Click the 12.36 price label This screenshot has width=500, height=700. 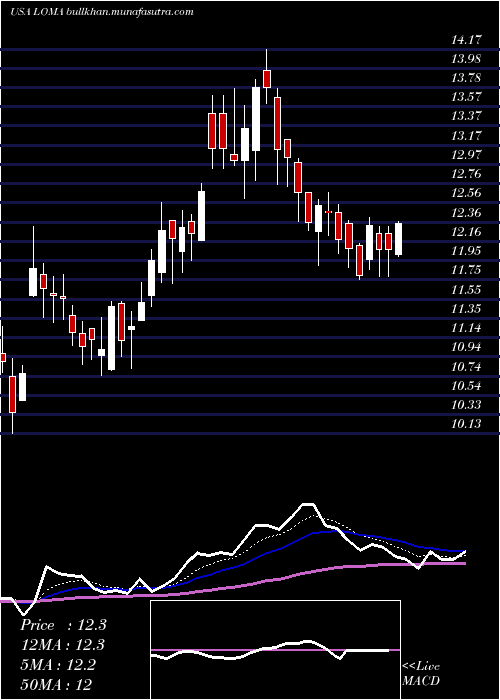[x=466, y=212]
